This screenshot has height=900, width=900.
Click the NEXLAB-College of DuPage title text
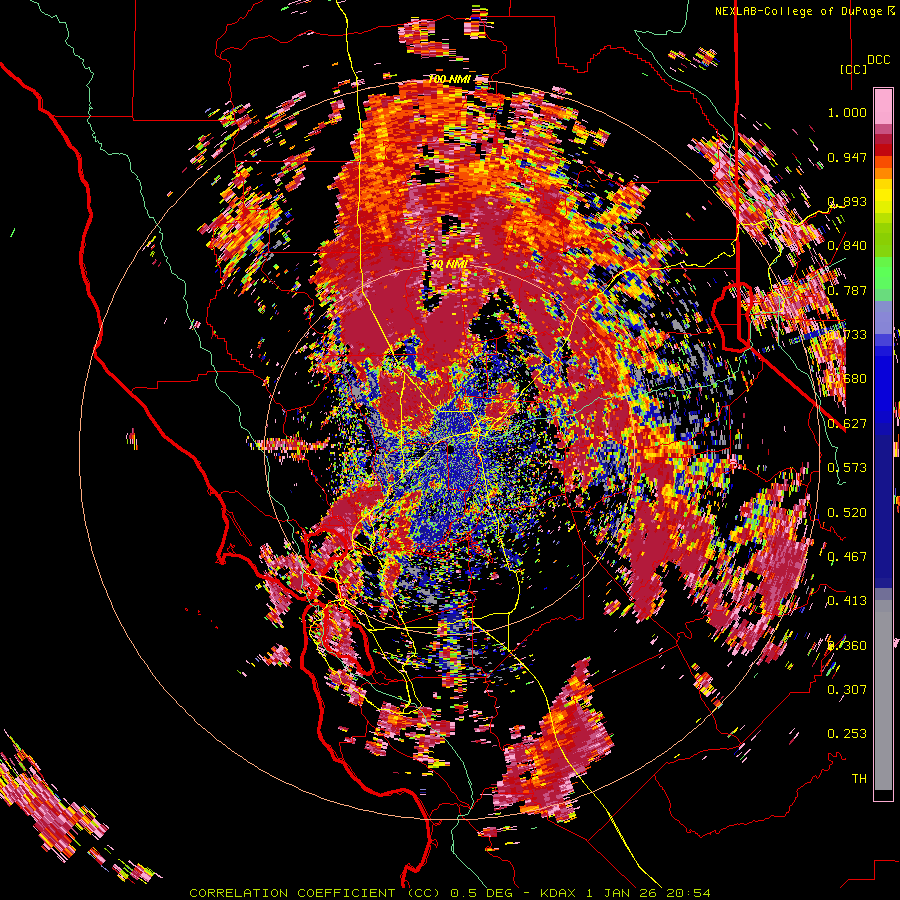[x=802, y=11]
